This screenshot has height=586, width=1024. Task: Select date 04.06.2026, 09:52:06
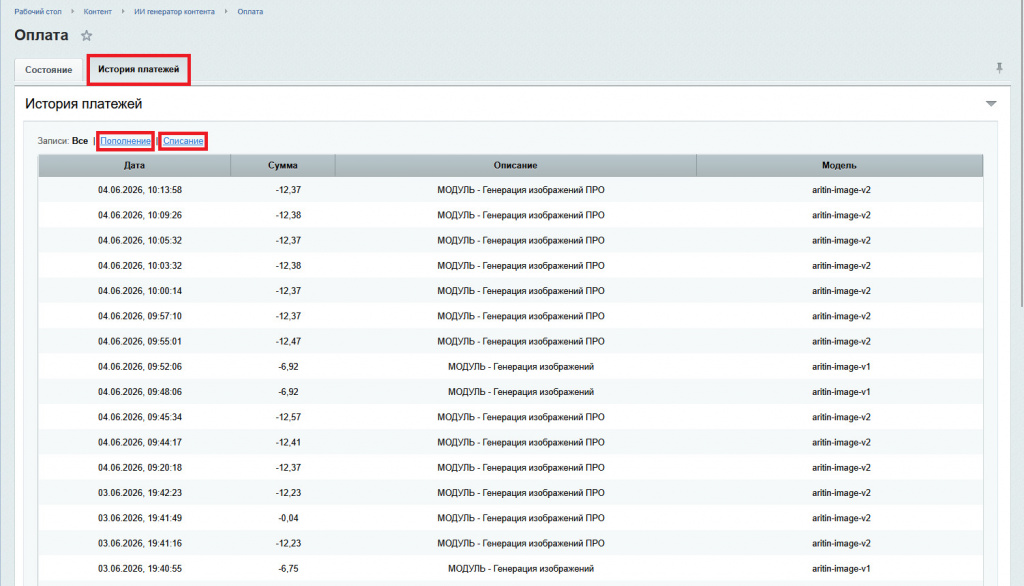[x=140, y=367]
